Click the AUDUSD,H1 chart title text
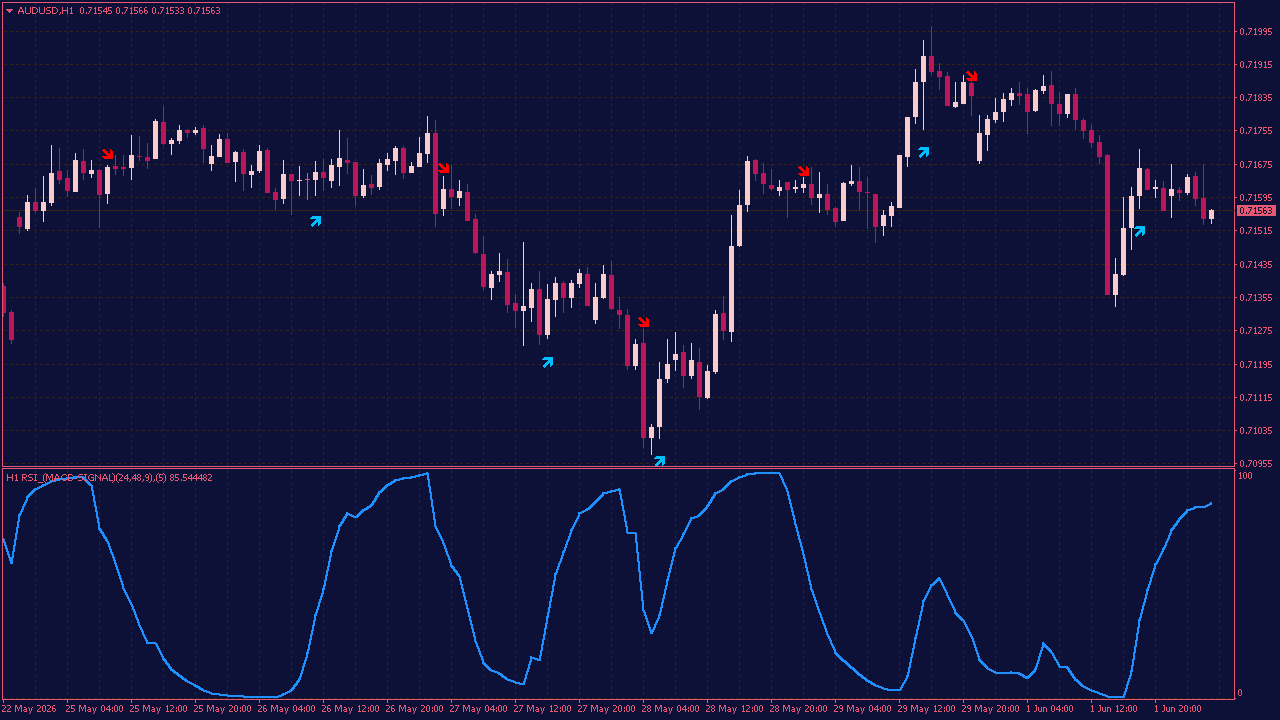This screenshot has width=1280, height=720. (45, 10)
